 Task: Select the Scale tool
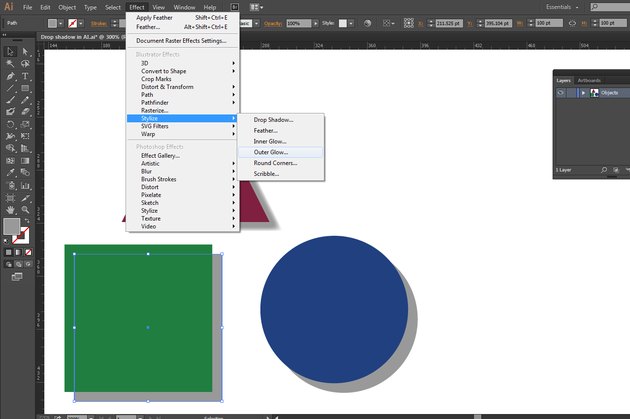point(25,124)
